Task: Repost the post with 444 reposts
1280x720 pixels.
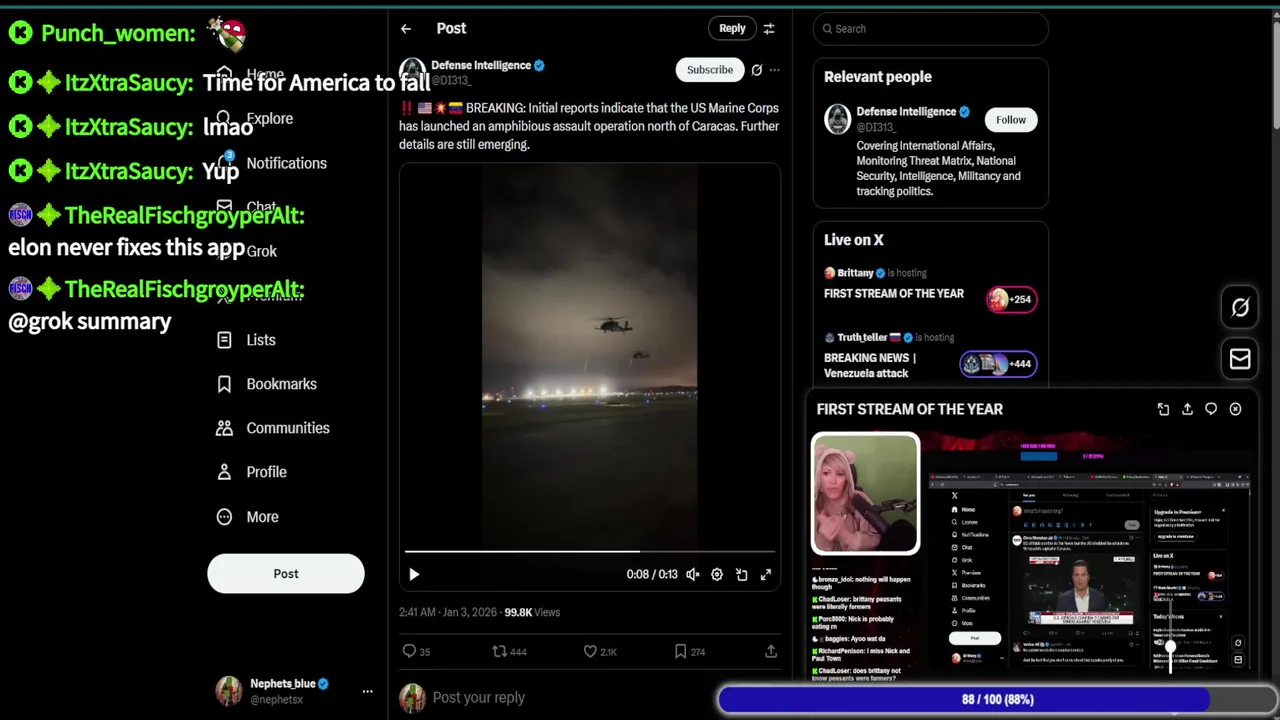Action: pos(509,651)
